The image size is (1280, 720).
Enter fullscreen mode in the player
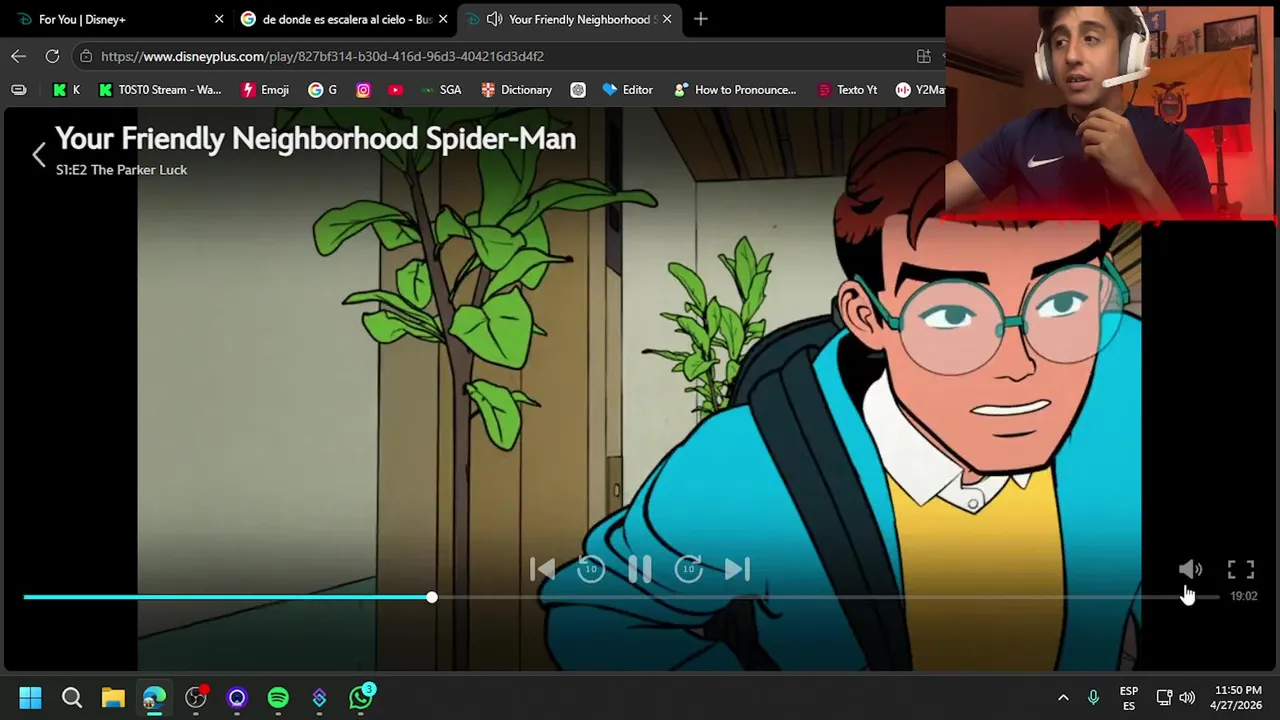[x=1241, y=569]
